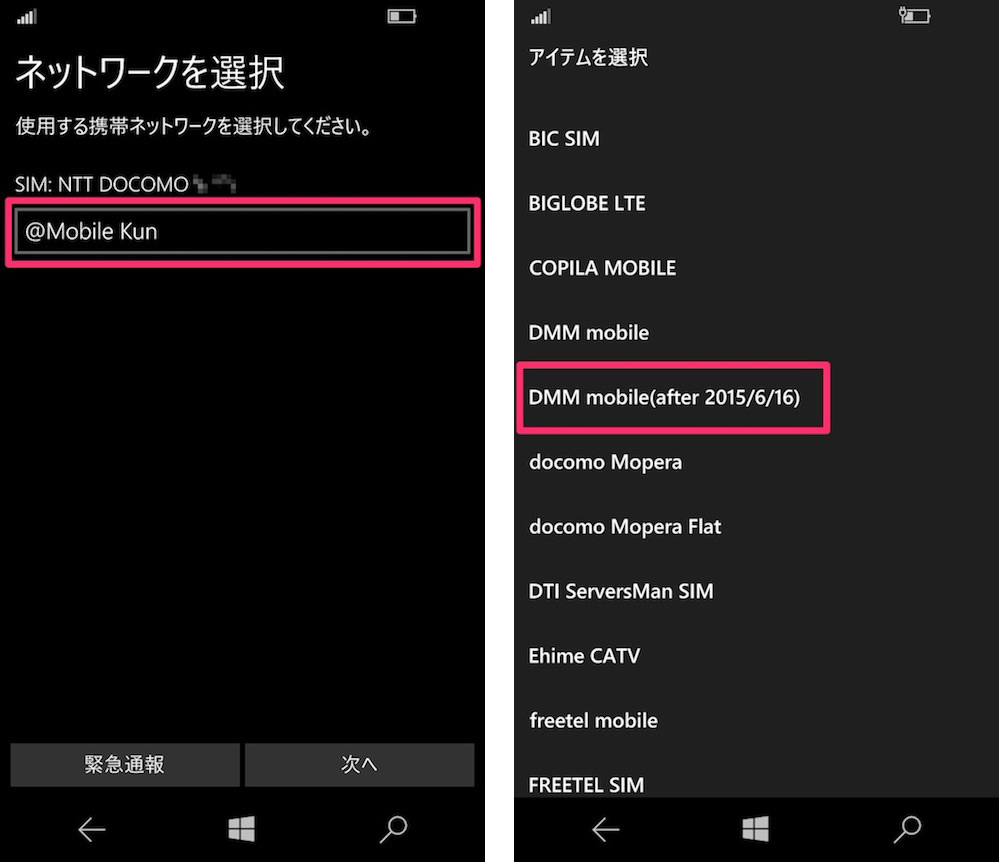Open the @Mobile Kun network dropdown

click(x=242, y=231)
